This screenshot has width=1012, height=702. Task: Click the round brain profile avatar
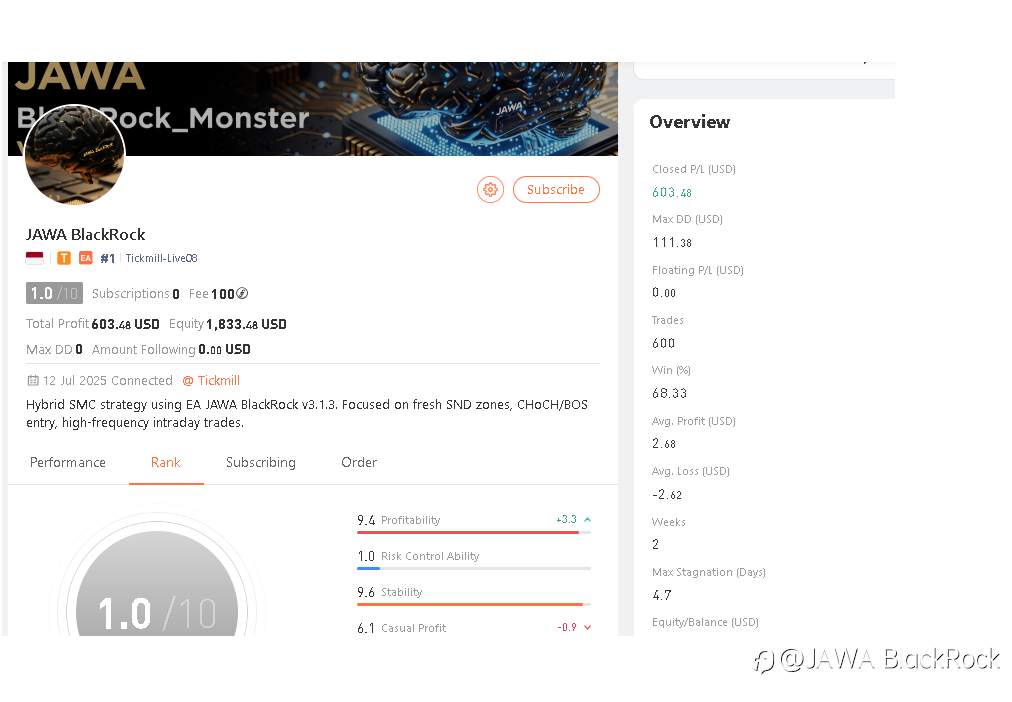click(x=75, y=155)
